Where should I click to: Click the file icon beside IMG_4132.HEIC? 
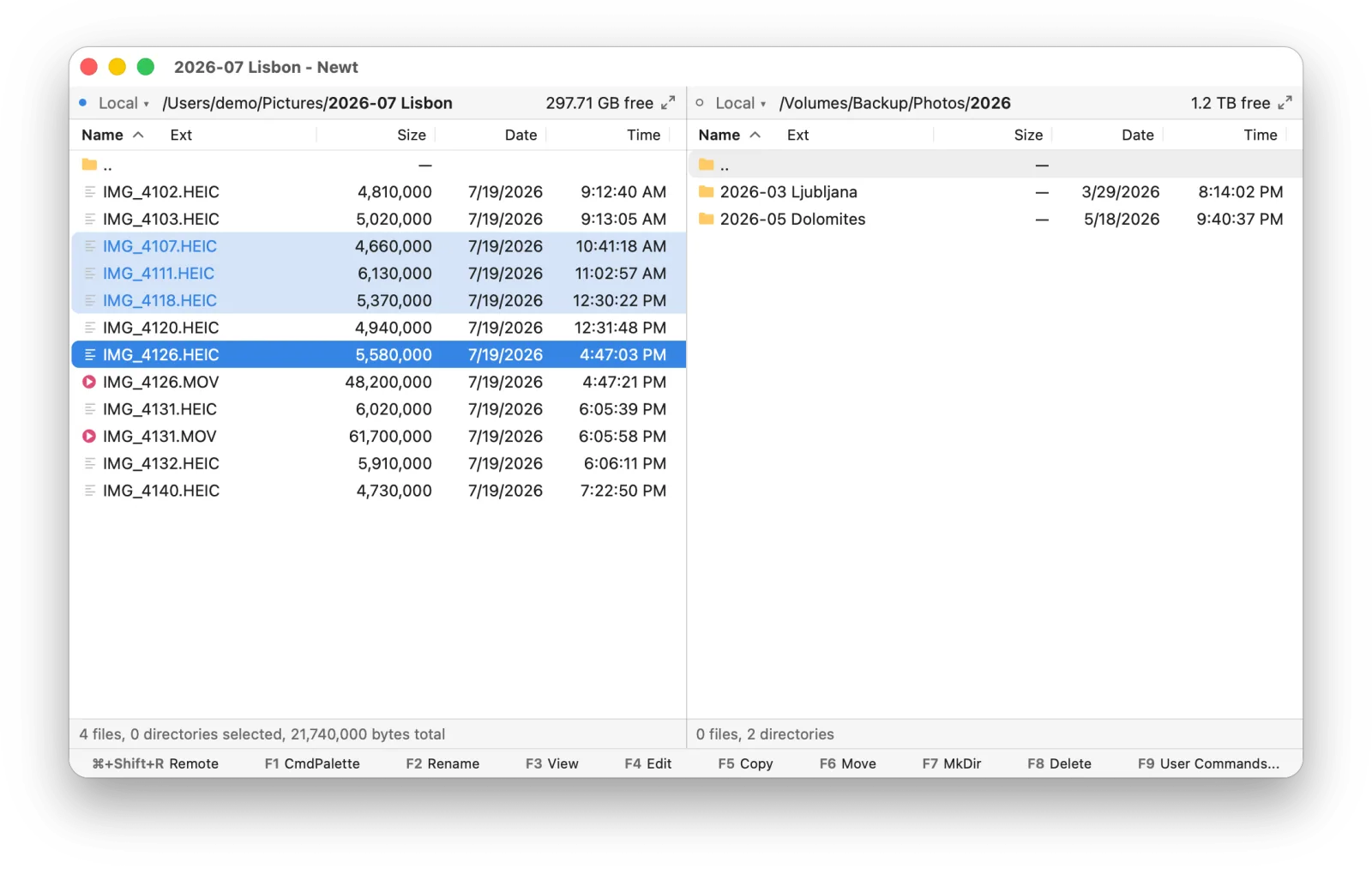(89, 464)
